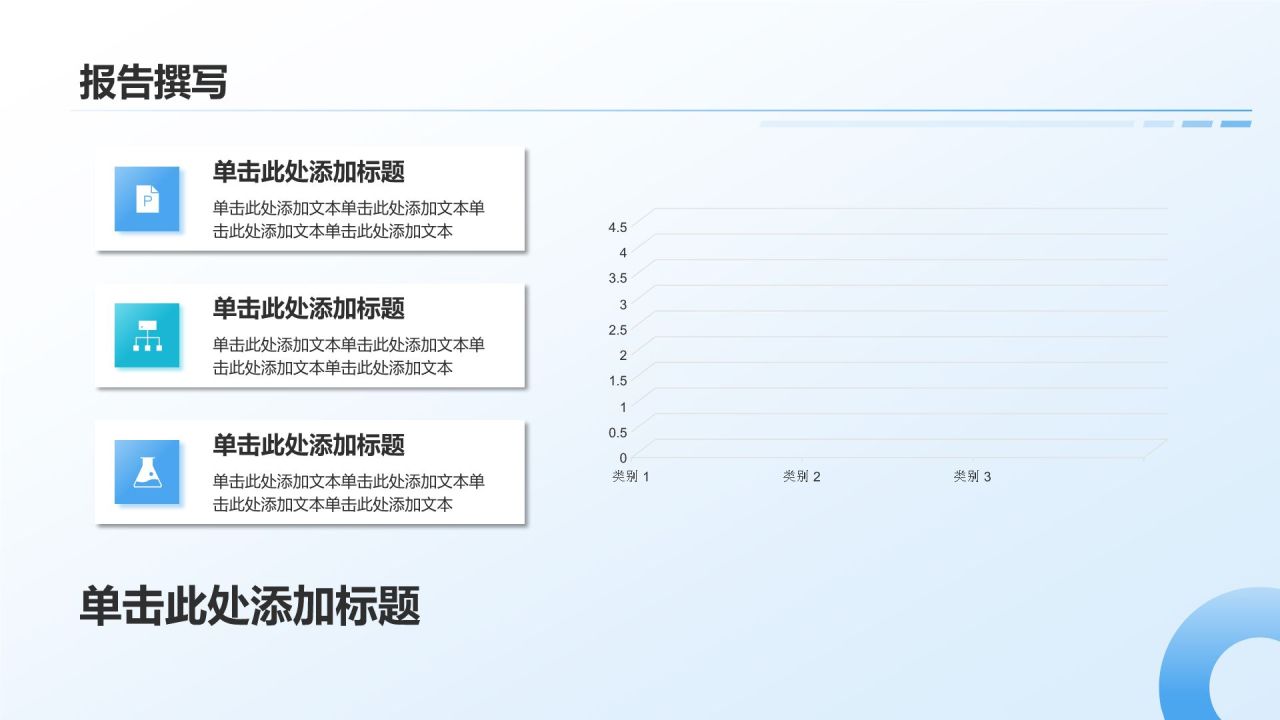Click chart axis label 类别 2
This screenshot has width=1280, height=720.
(801, 477)
